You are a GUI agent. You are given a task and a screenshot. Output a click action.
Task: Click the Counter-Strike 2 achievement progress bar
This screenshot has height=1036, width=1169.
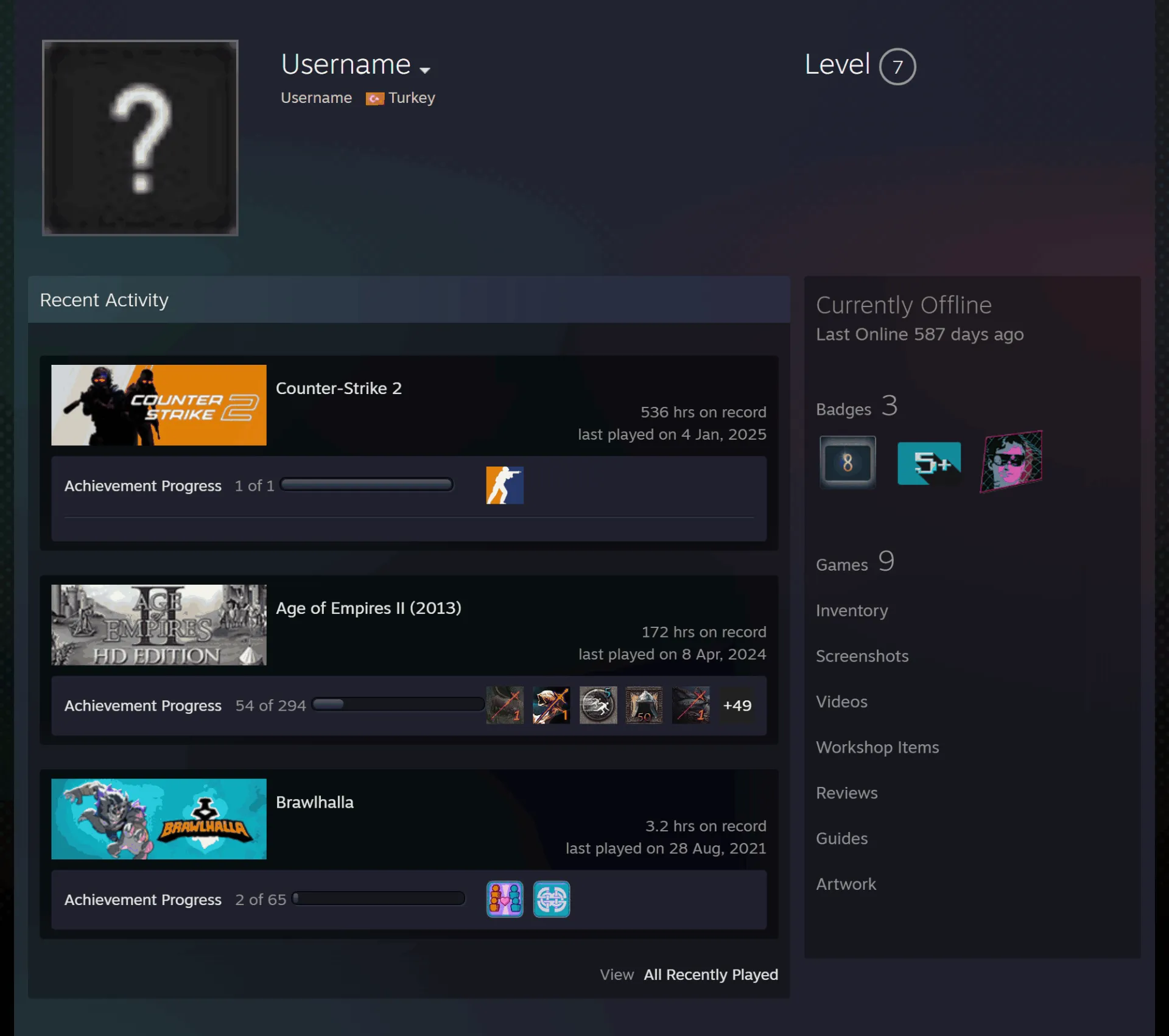point(367,484)
